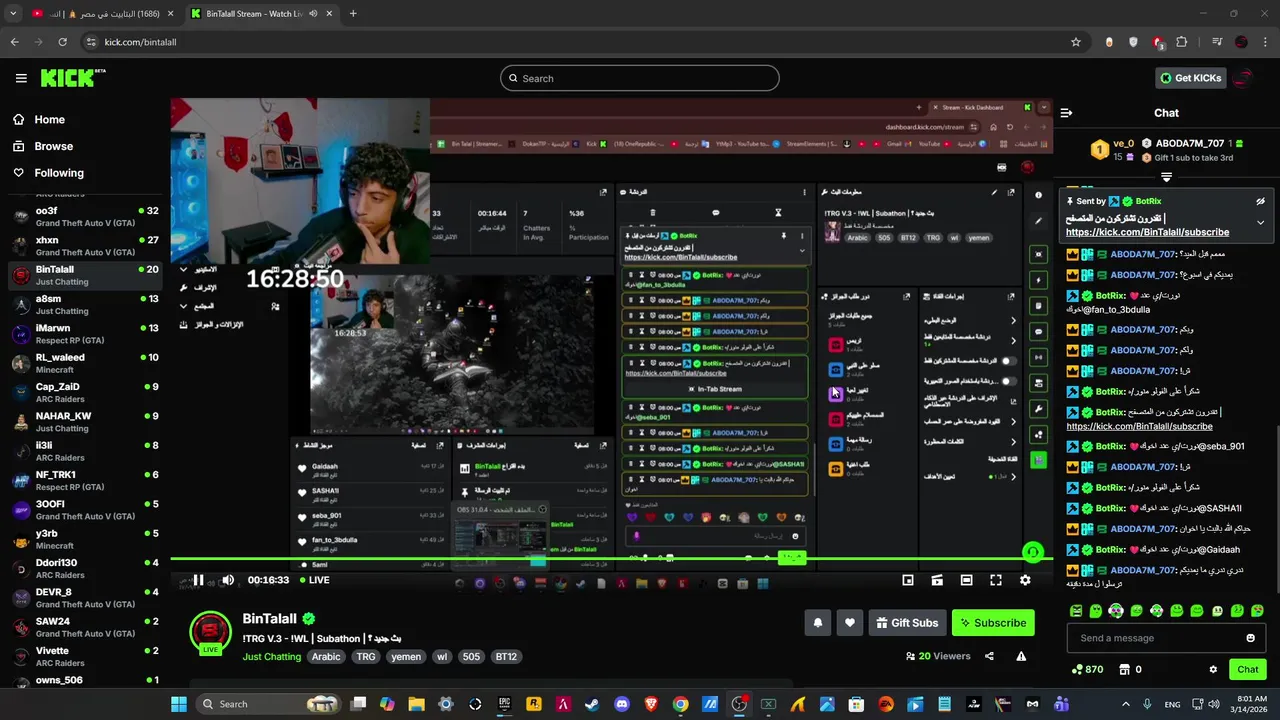Open NAHAR_KW channel in sidebar
Image resolution: width=1280 pixels, height=720 pixels.
85,421
